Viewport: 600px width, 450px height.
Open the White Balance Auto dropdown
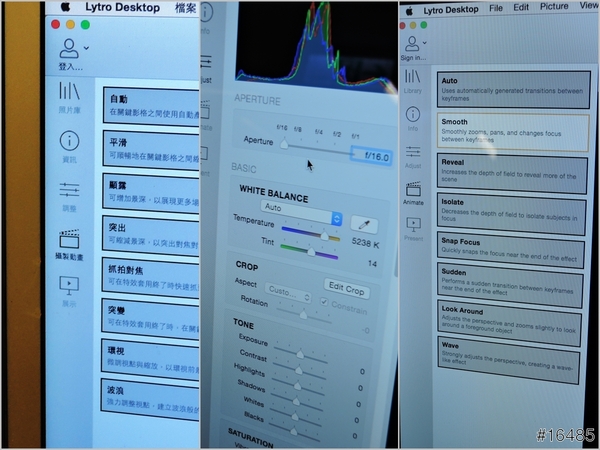click(301, 213)
